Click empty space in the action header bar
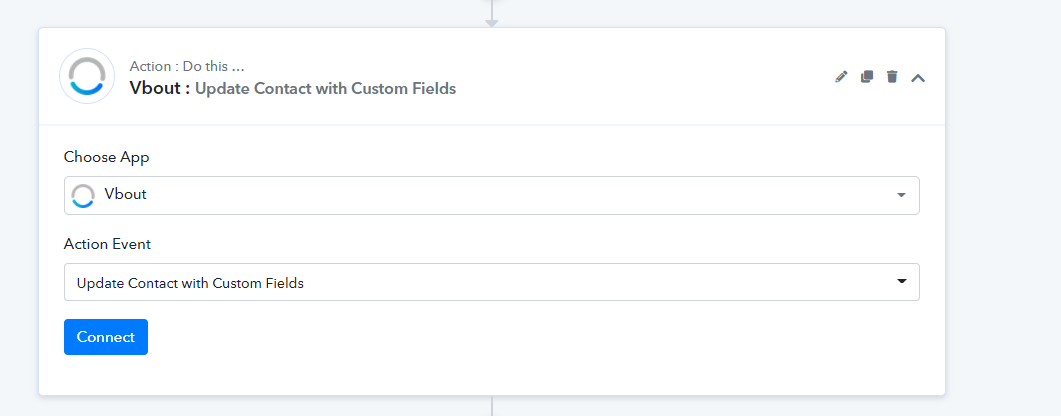The height and width of the screenshot is (416, 1061). (x=643, y=76)
